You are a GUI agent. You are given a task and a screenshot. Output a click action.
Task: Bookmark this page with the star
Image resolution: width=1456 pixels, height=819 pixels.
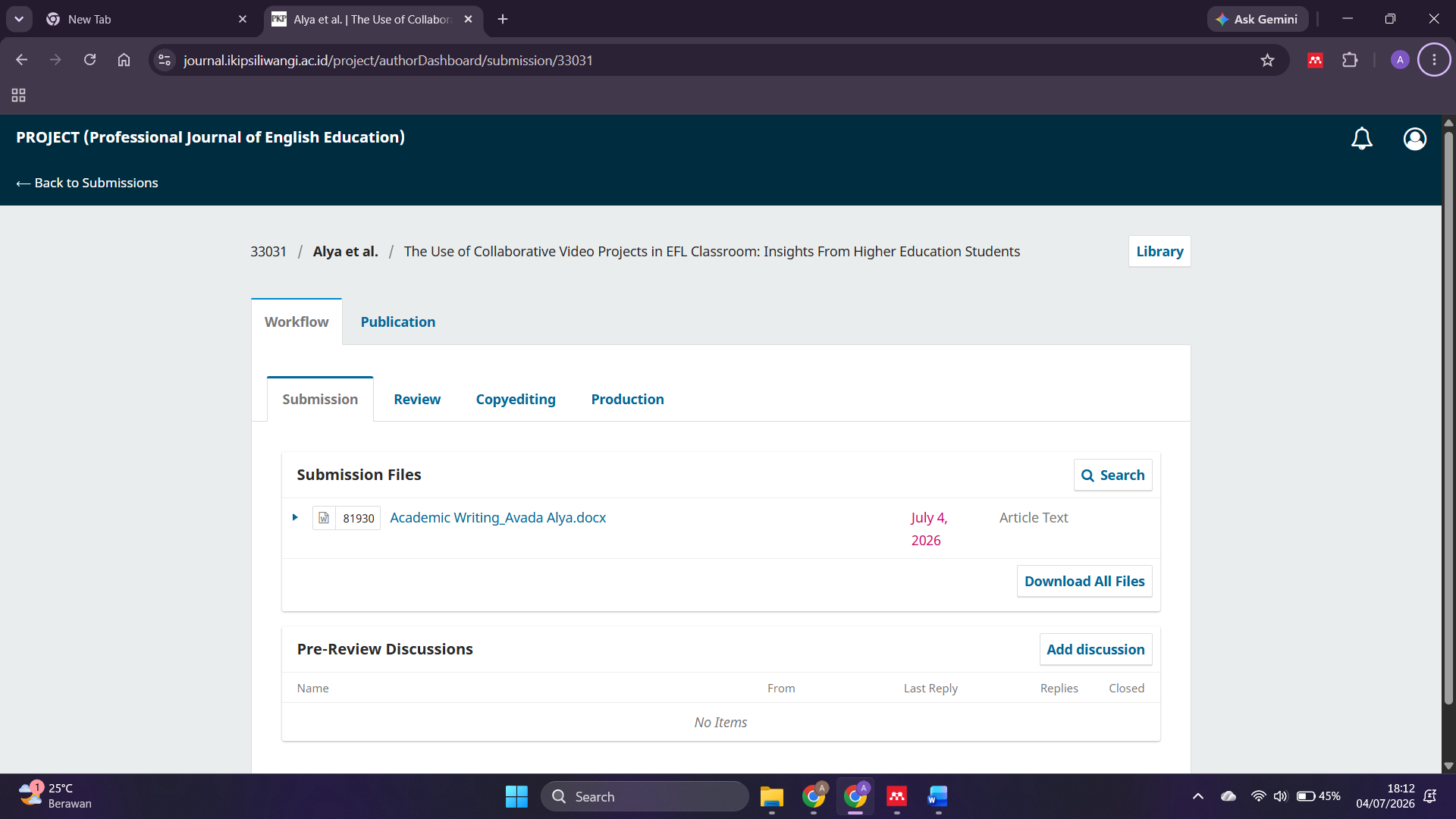click(x=1267, y=60)
